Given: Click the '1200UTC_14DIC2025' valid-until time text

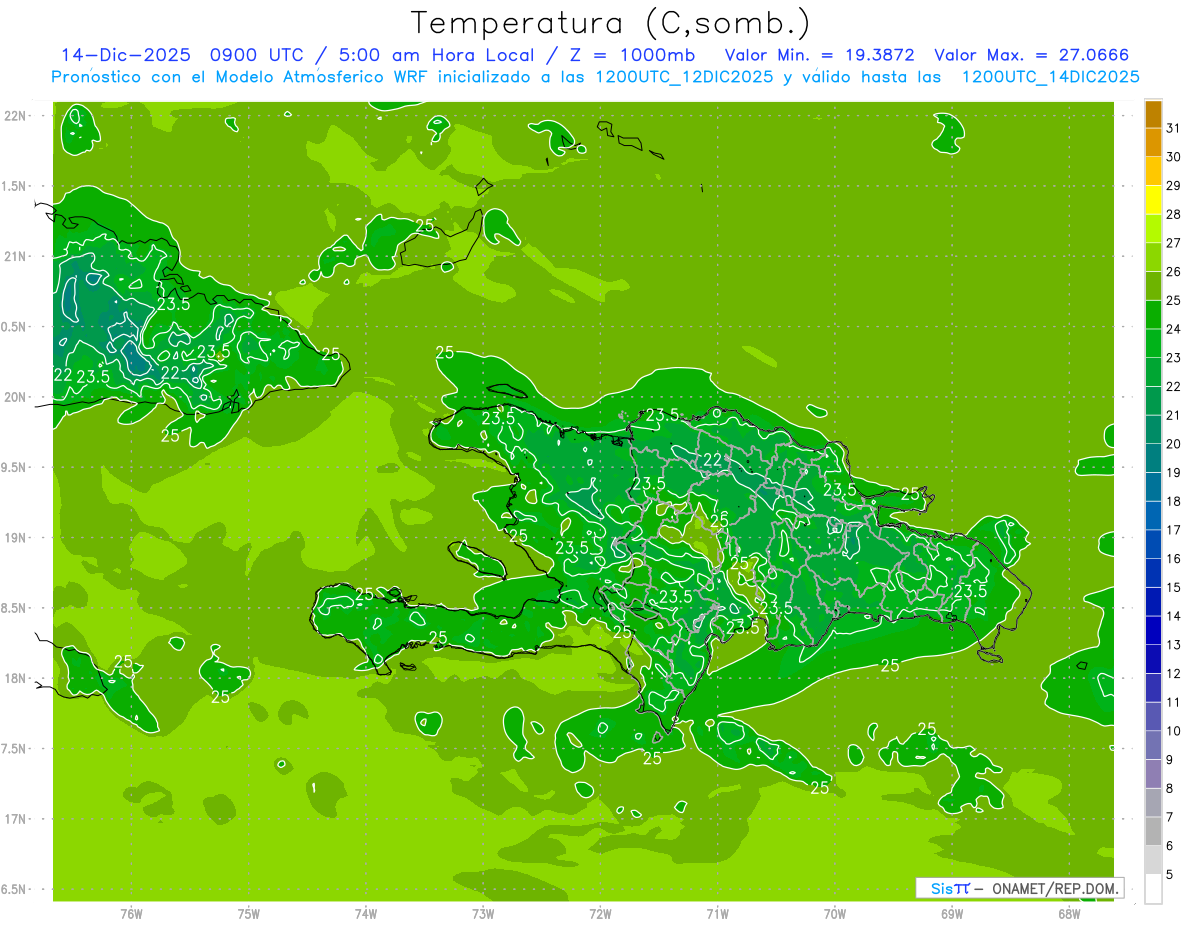Looking at the screenshot, I should point(1050,77).
